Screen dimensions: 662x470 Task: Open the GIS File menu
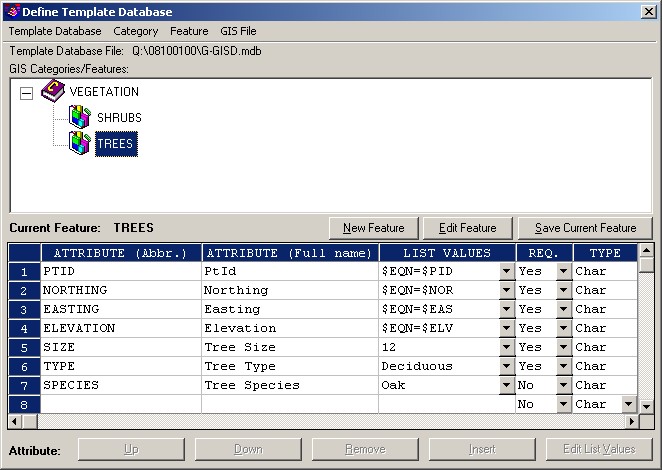click(238, 31)
